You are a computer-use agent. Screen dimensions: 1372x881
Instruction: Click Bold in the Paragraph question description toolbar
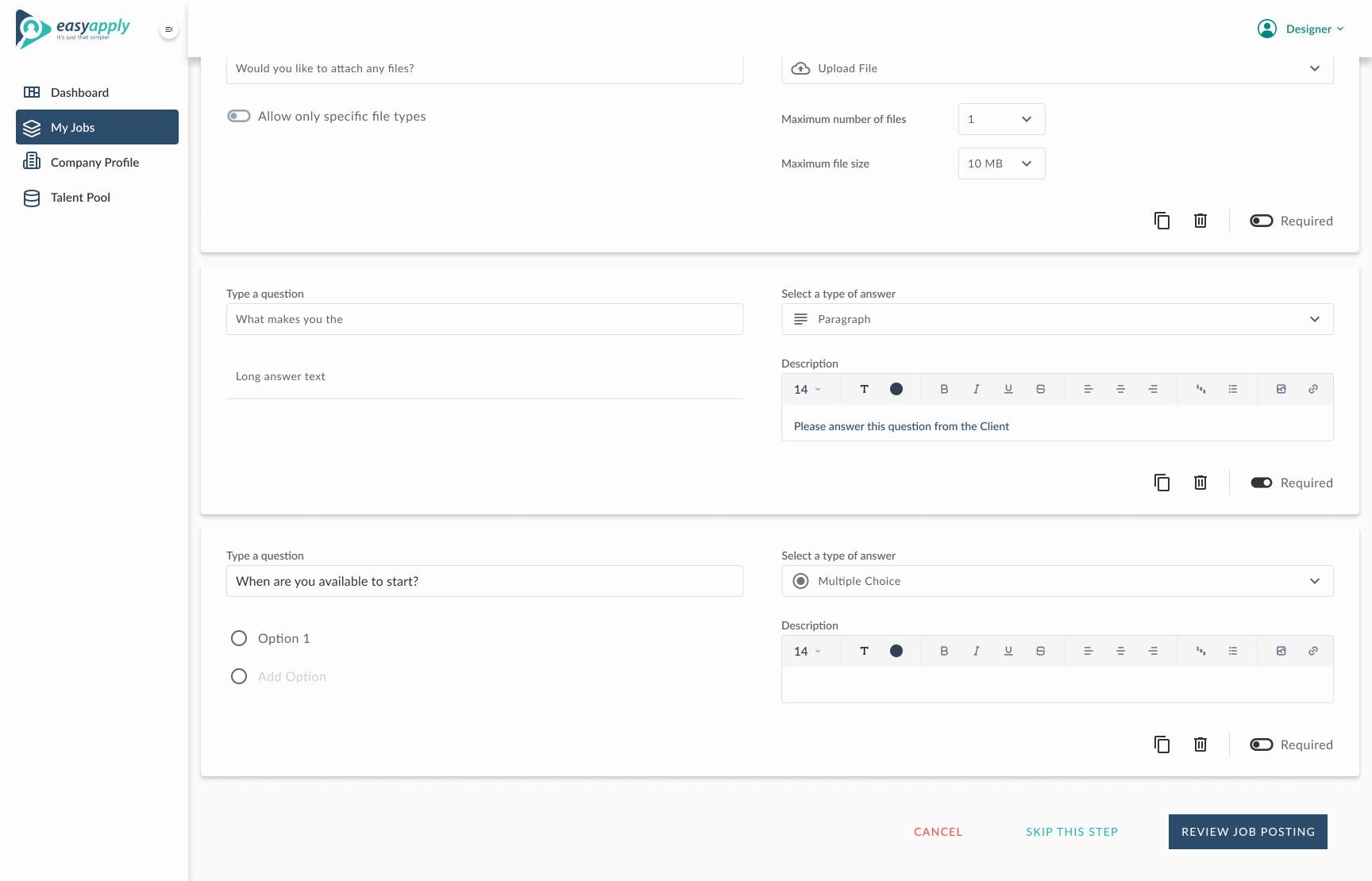(944, 389)
